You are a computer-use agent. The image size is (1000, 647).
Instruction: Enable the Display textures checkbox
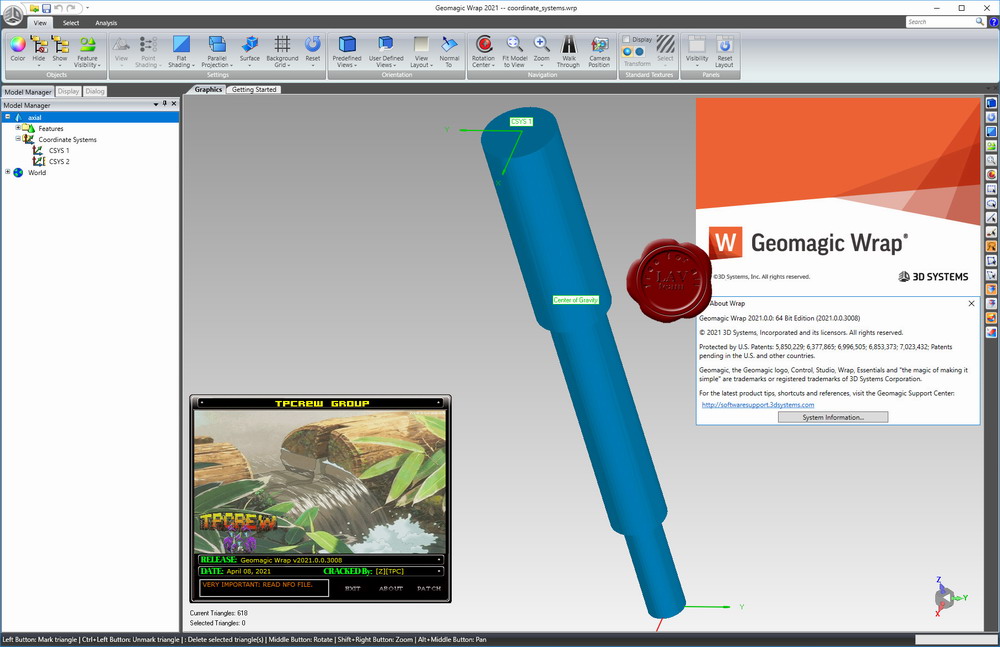(x=626, y=39)
